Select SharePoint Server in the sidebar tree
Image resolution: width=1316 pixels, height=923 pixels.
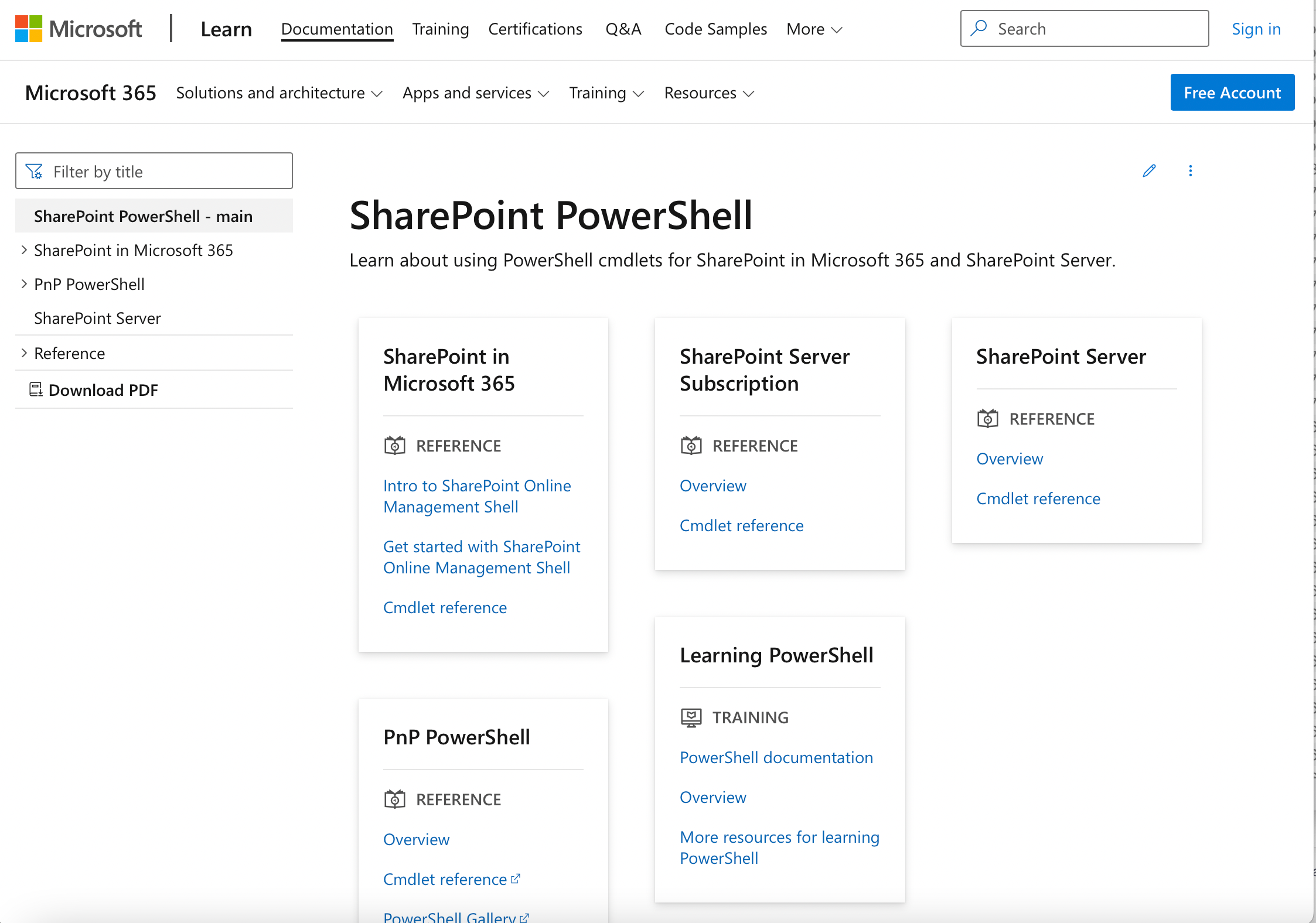[x=97, y=318]
